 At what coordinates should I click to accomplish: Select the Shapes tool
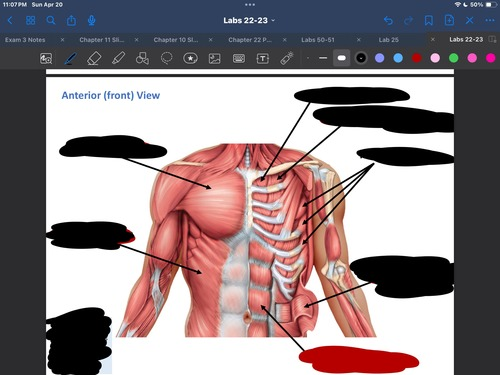click(x=142, y=58)
